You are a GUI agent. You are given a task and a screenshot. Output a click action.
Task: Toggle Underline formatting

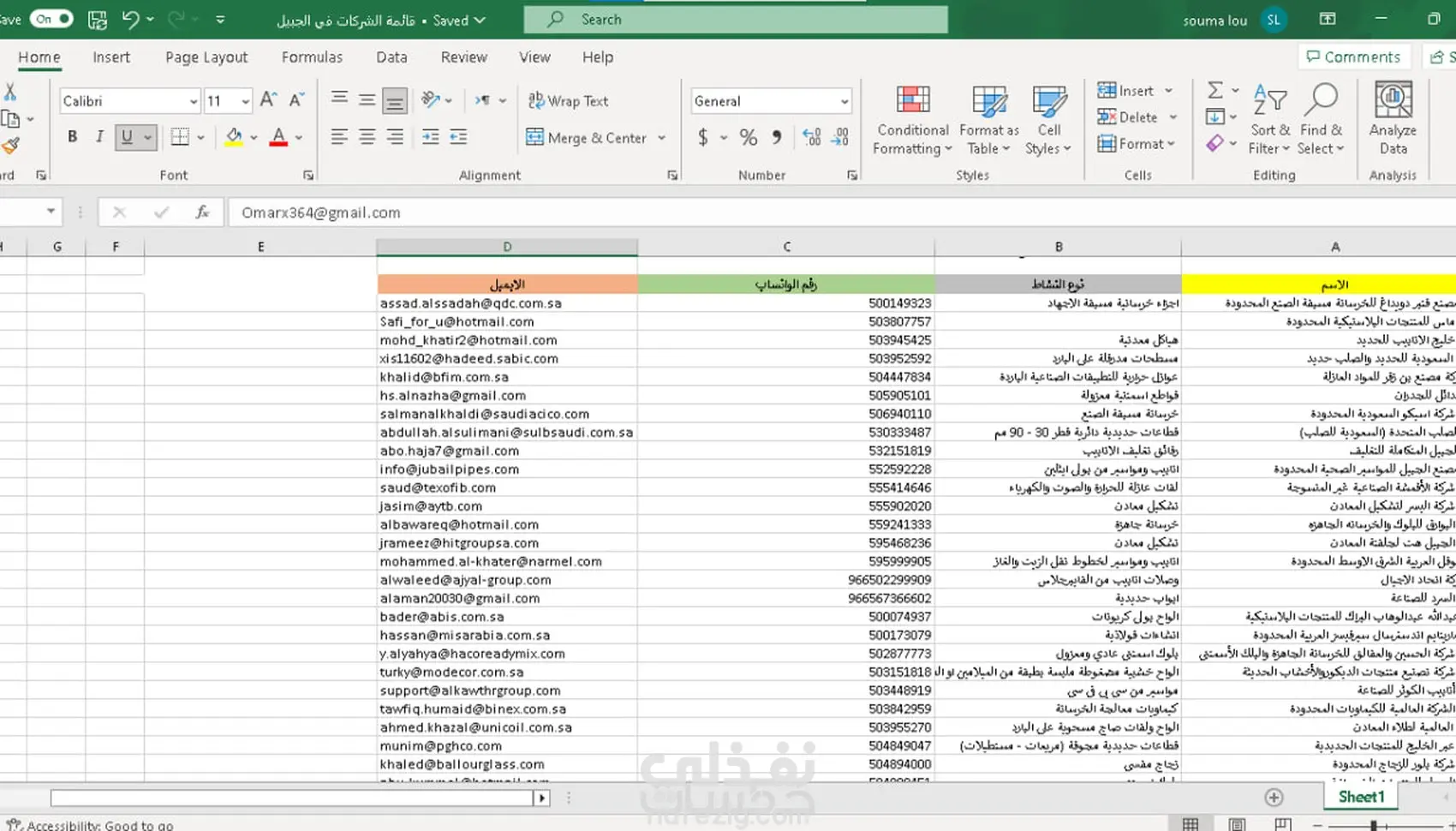tap(127, 136)
